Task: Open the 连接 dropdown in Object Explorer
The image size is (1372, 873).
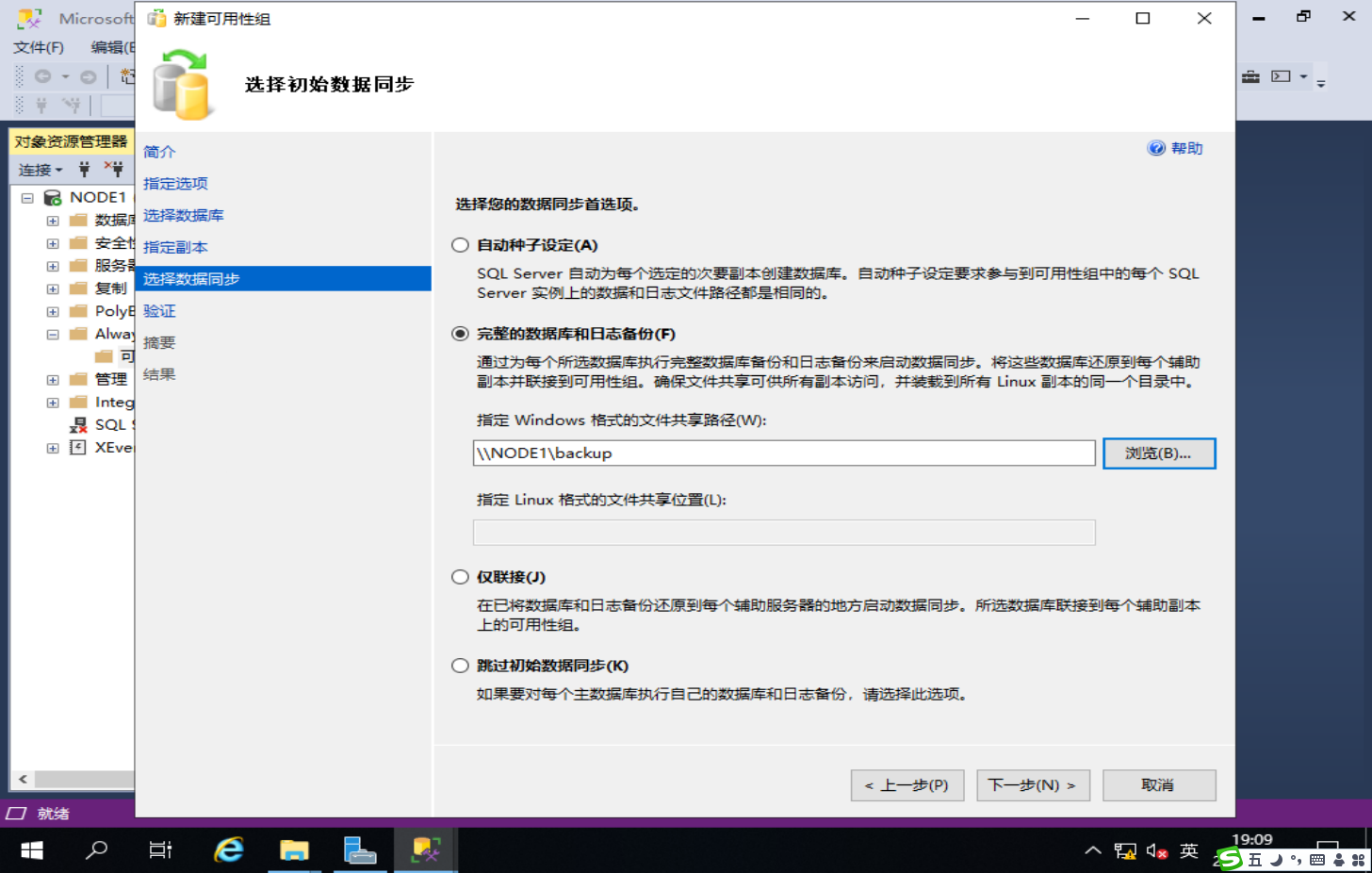Action: coord(41,170)
